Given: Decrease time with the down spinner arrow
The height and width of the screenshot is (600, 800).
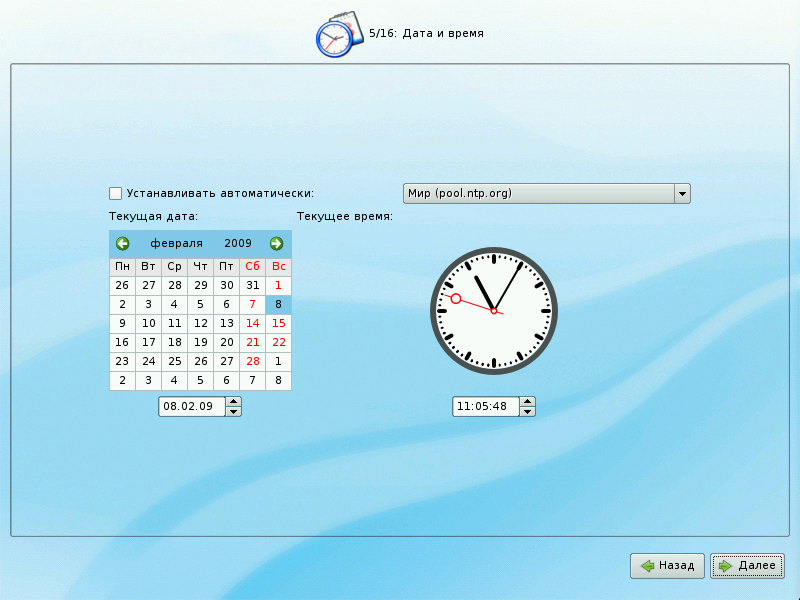Looking at the screenshot, I should (527, 411).
